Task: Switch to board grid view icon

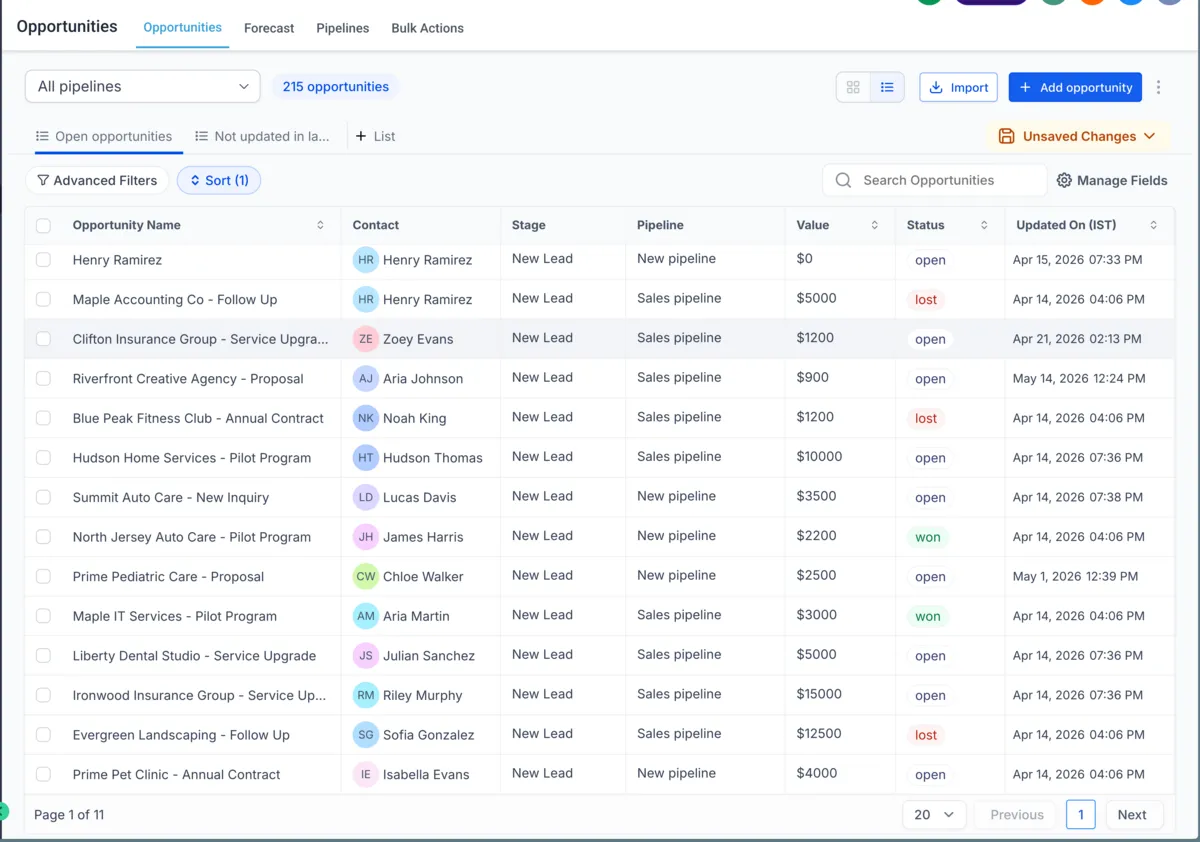Action: [x=853, y=88]
